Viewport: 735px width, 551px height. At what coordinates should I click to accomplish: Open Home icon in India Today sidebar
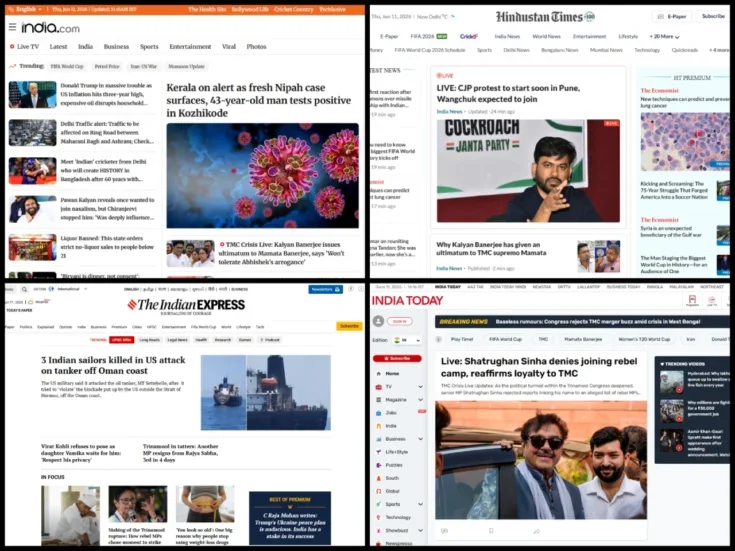coord(379,374)
